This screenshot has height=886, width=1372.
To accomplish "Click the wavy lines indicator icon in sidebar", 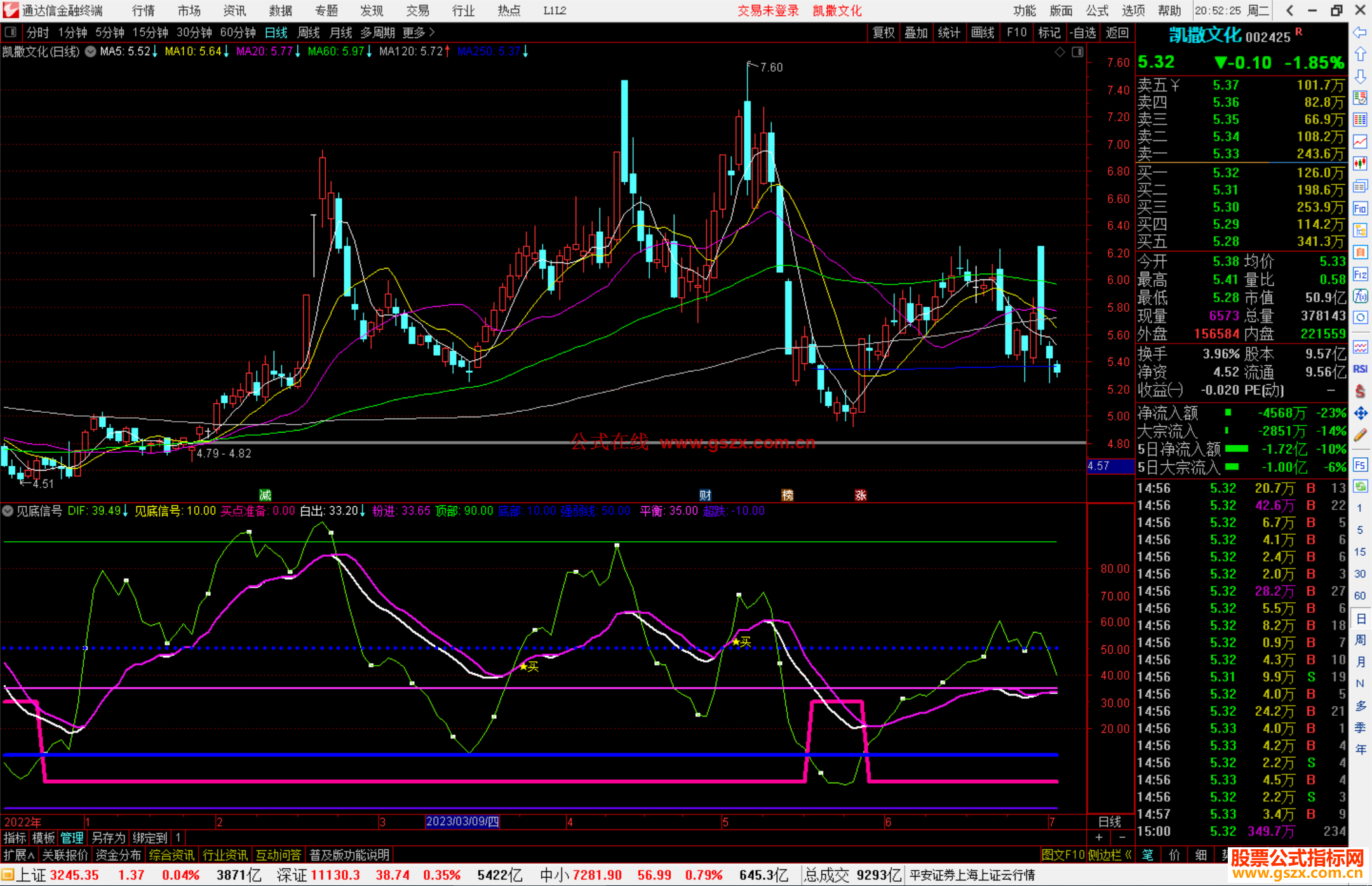I will pyautogui.click(x=1360, y=347).
